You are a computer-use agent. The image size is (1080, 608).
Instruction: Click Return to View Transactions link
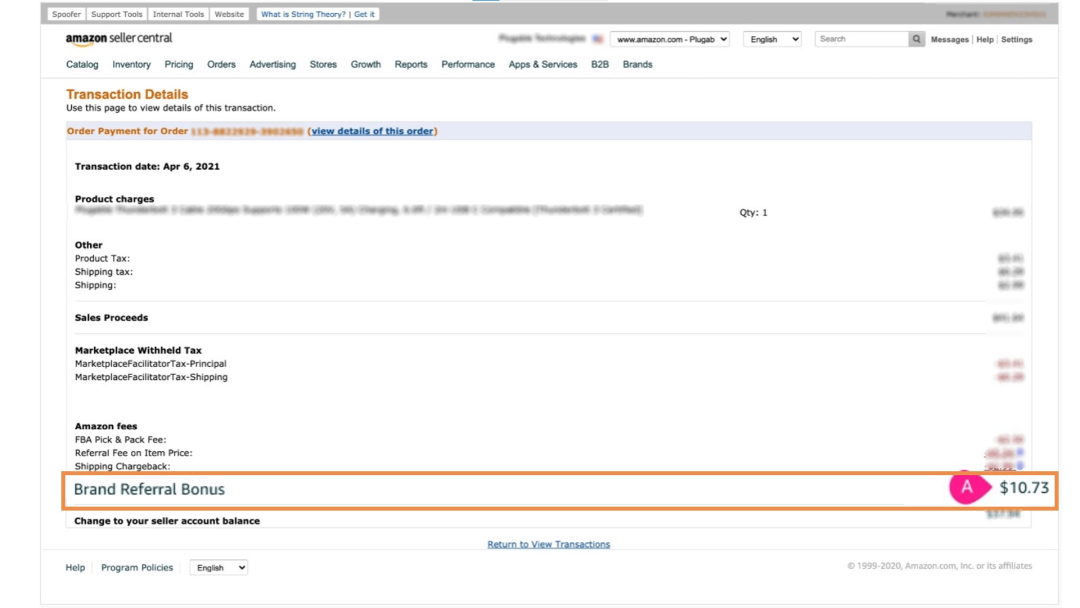pyautogui.click(x=548, y=544)
